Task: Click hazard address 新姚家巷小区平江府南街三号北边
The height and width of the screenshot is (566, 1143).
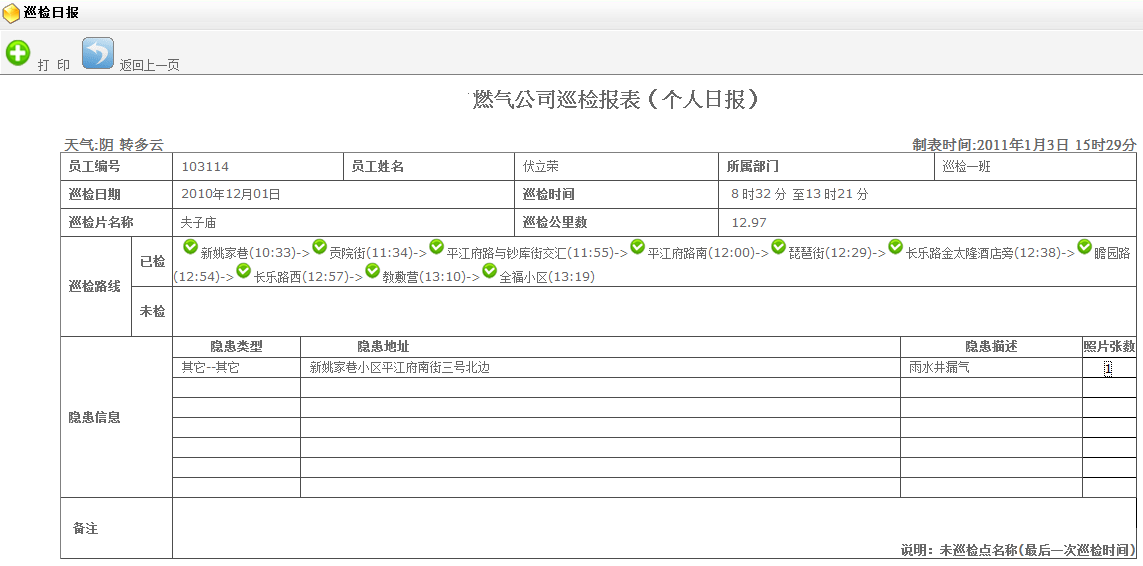Action: [399, 368]
